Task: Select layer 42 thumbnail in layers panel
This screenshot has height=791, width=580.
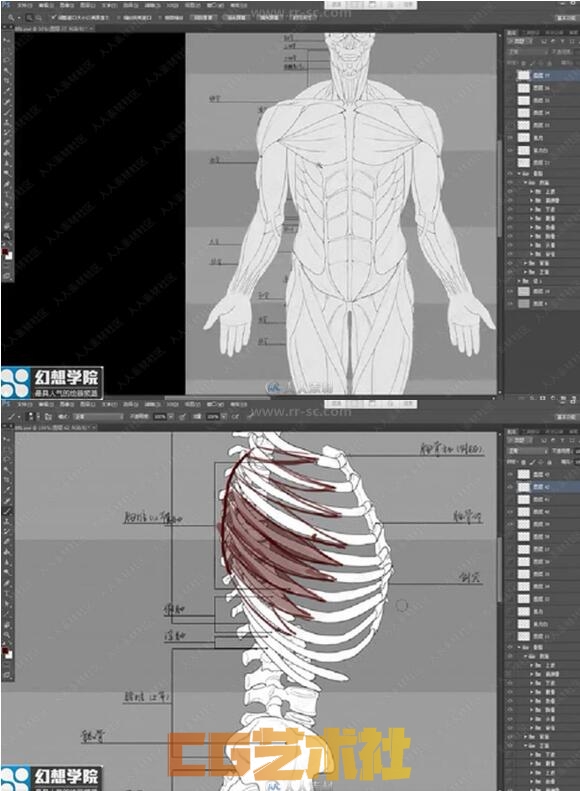Action: tap(524, 487)
